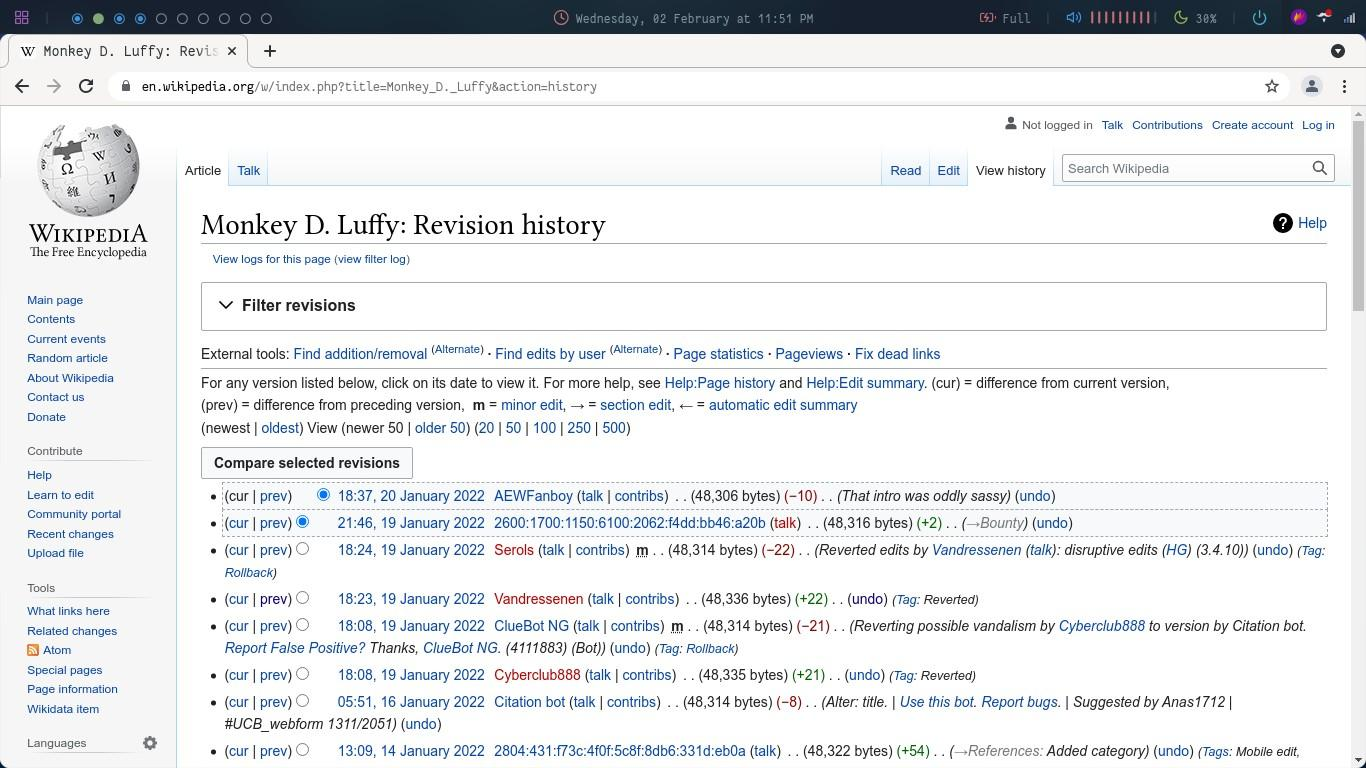Open language settings gear icon
The width and height of the screenshot is (1366, 768).
[x=150, y=743]
